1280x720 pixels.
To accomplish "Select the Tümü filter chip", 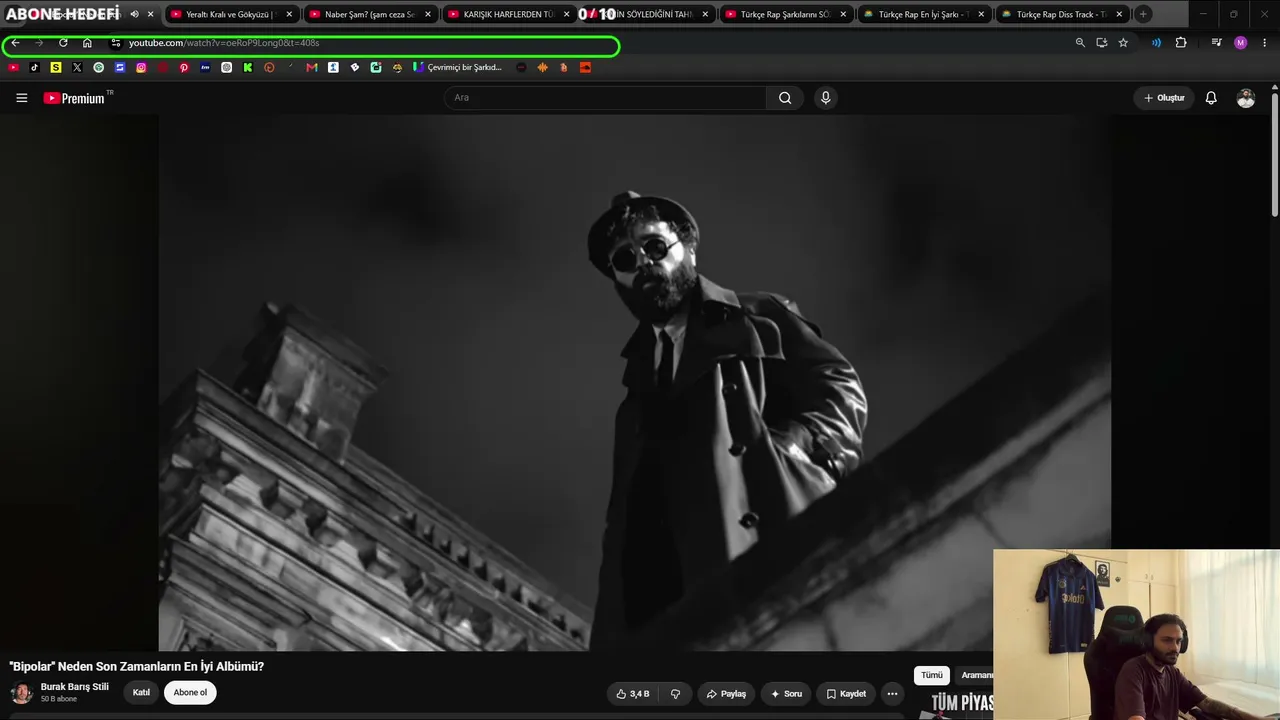I will [x=932, y=675].
